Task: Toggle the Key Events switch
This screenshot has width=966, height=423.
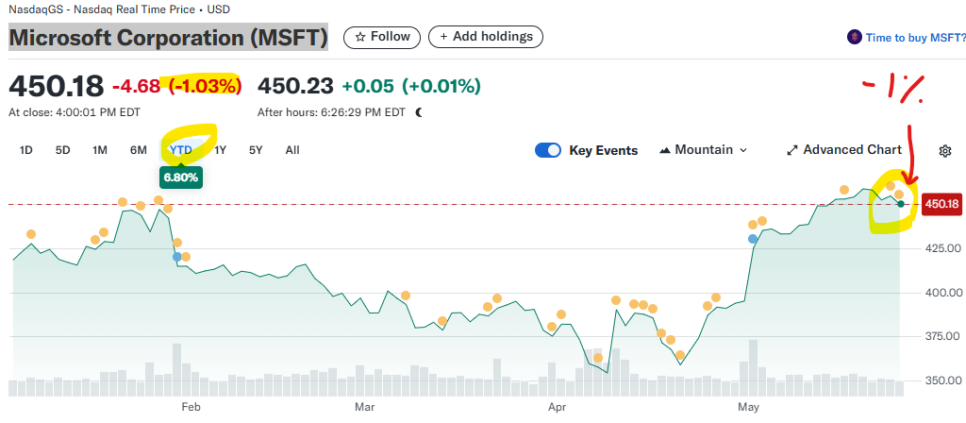Action: pyautogui.click(x=548, y=150)
